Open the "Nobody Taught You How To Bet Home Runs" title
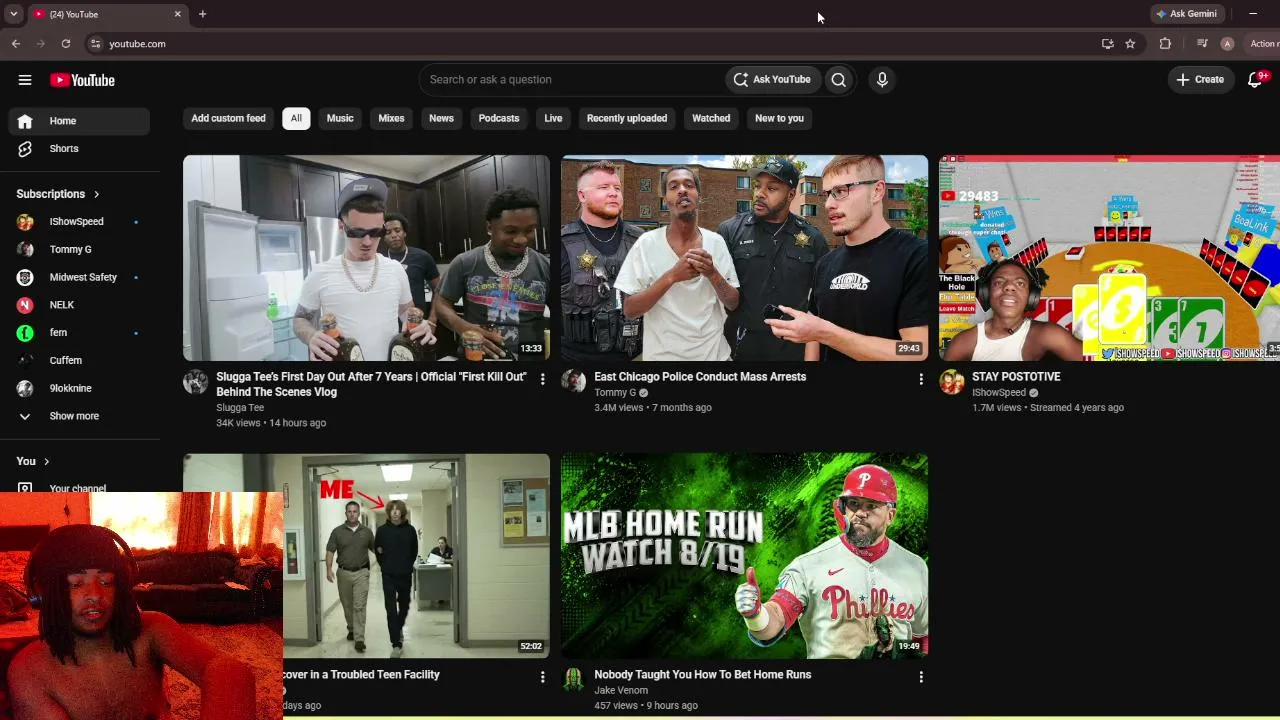Image resolution: width=1280 pixels, height=720 pixels. click(x=702, y=675)
